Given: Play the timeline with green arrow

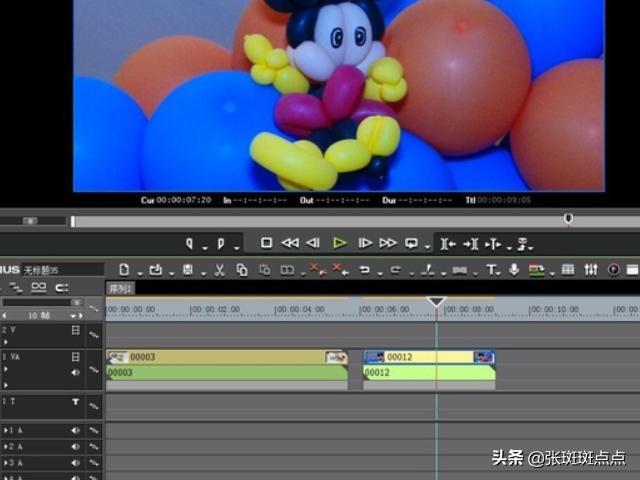Looking at the screenshot, I should [339, 243].
